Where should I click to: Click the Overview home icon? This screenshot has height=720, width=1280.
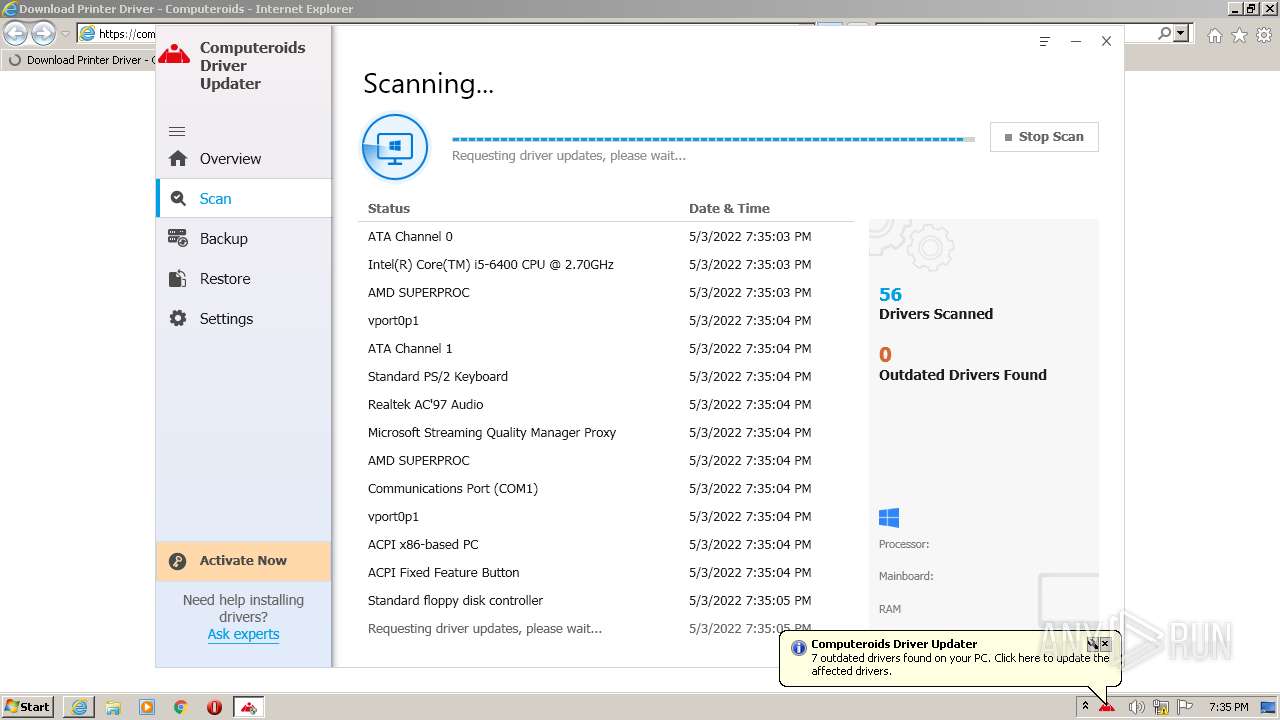click(x=178, y=158)
